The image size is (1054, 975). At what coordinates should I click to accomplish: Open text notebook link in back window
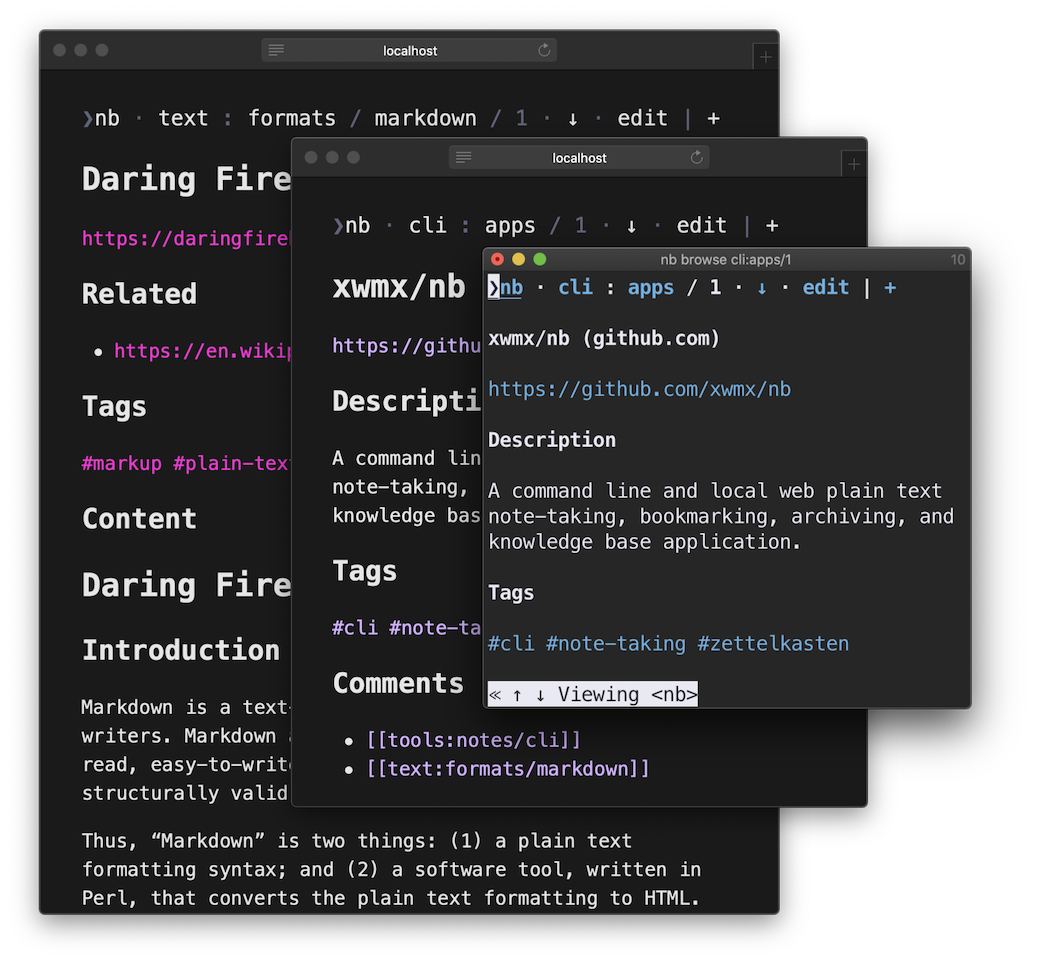tap(183, 118)
